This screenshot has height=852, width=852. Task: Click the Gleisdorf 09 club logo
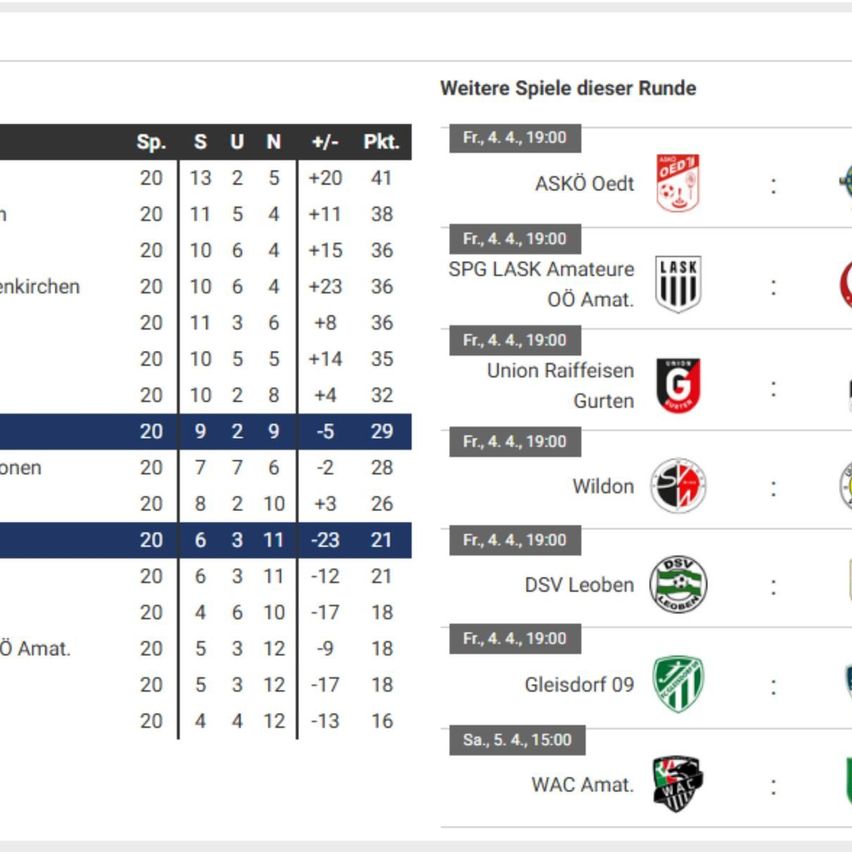[x=678, y=685]
